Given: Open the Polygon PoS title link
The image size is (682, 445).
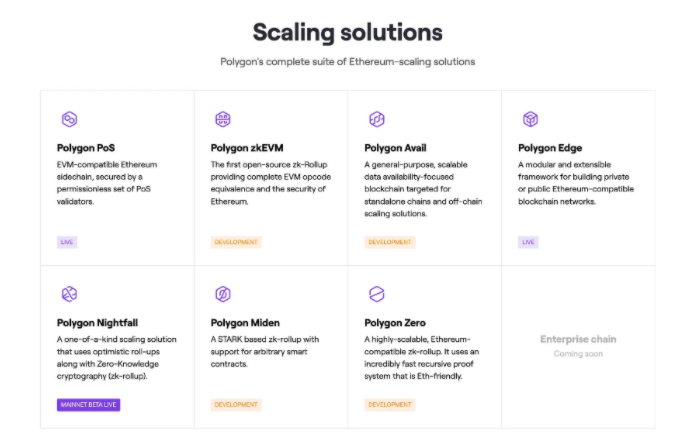Looking at the screenshot, I should (86, 148).
